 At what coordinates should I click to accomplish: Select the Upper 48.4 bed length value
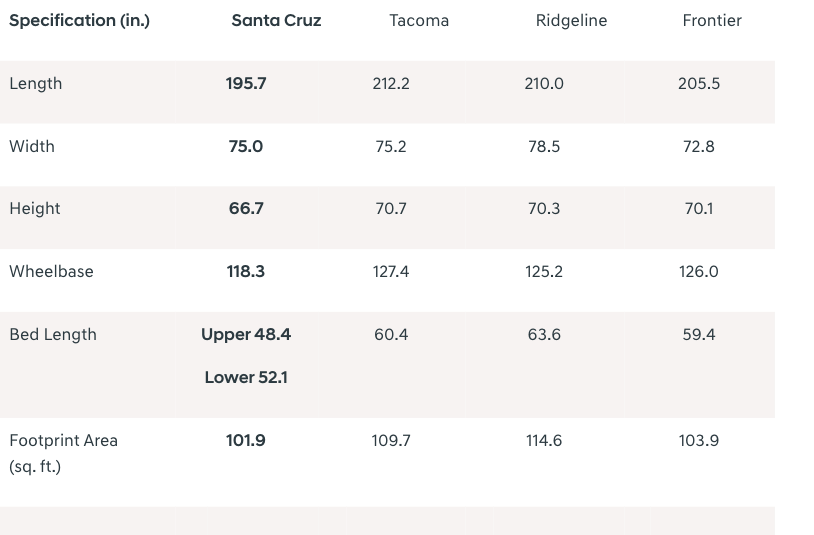coord(246,334)
